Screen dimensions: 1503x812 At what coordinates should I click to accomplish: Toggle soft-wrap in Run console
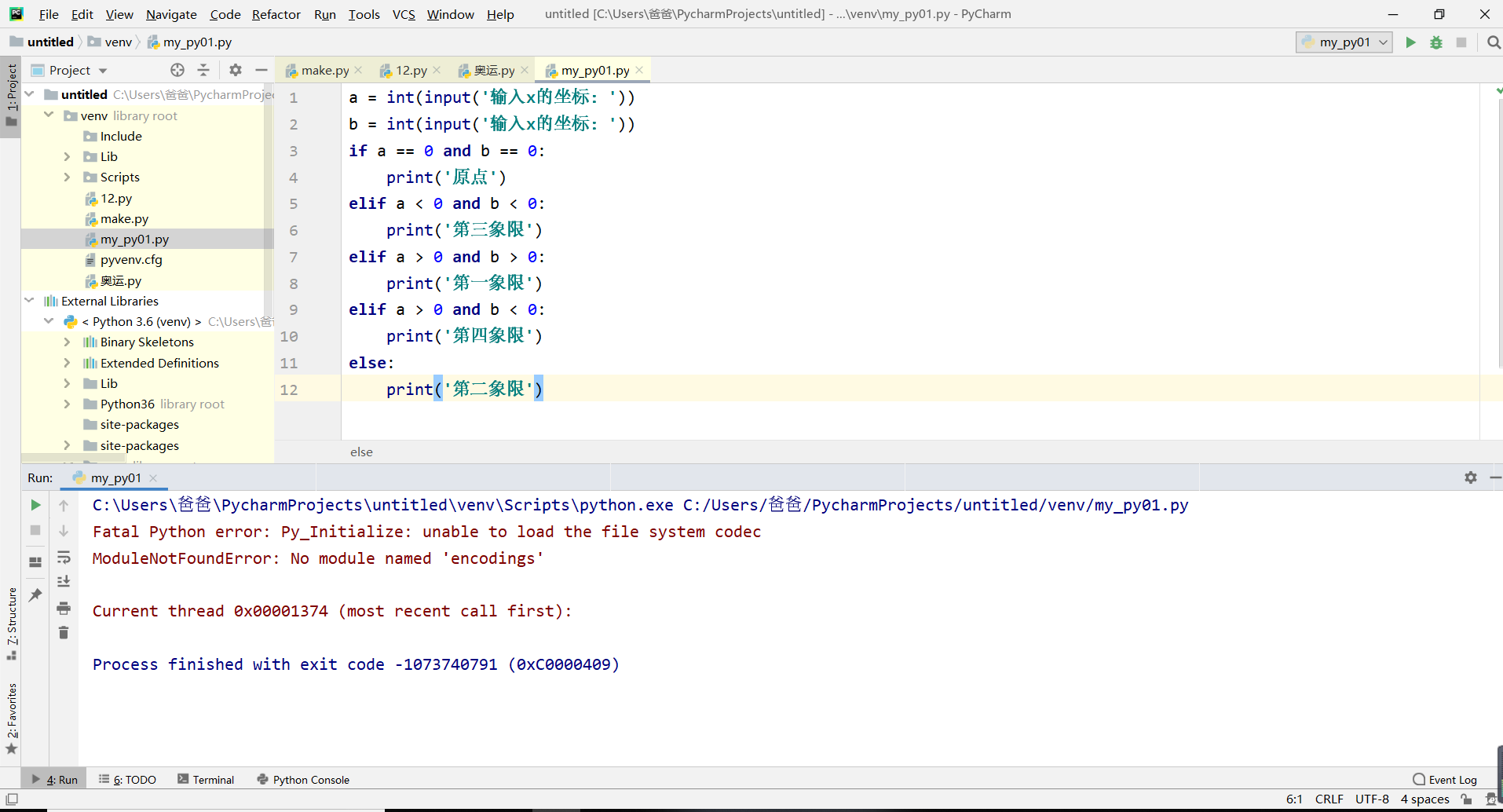(64, 557)
